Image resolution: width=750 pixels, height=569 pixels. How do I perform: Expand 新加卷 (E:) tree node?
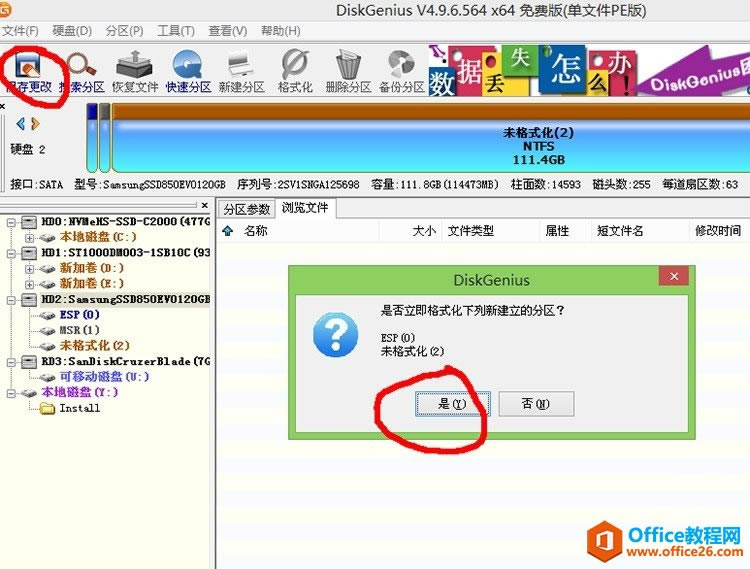tap(29, 284)
